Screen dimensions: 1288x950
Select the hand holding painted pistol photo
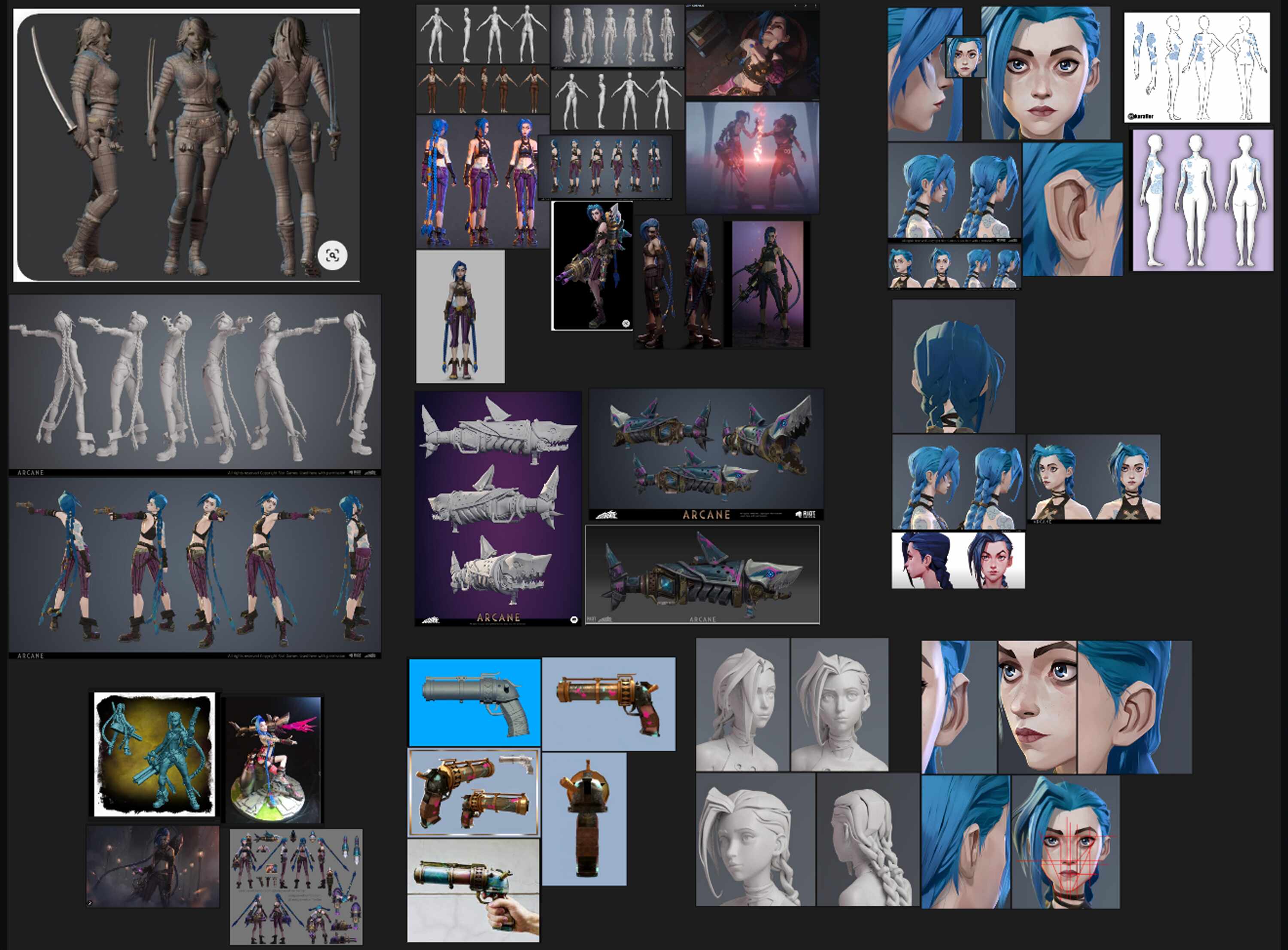[x=473, y=889]
